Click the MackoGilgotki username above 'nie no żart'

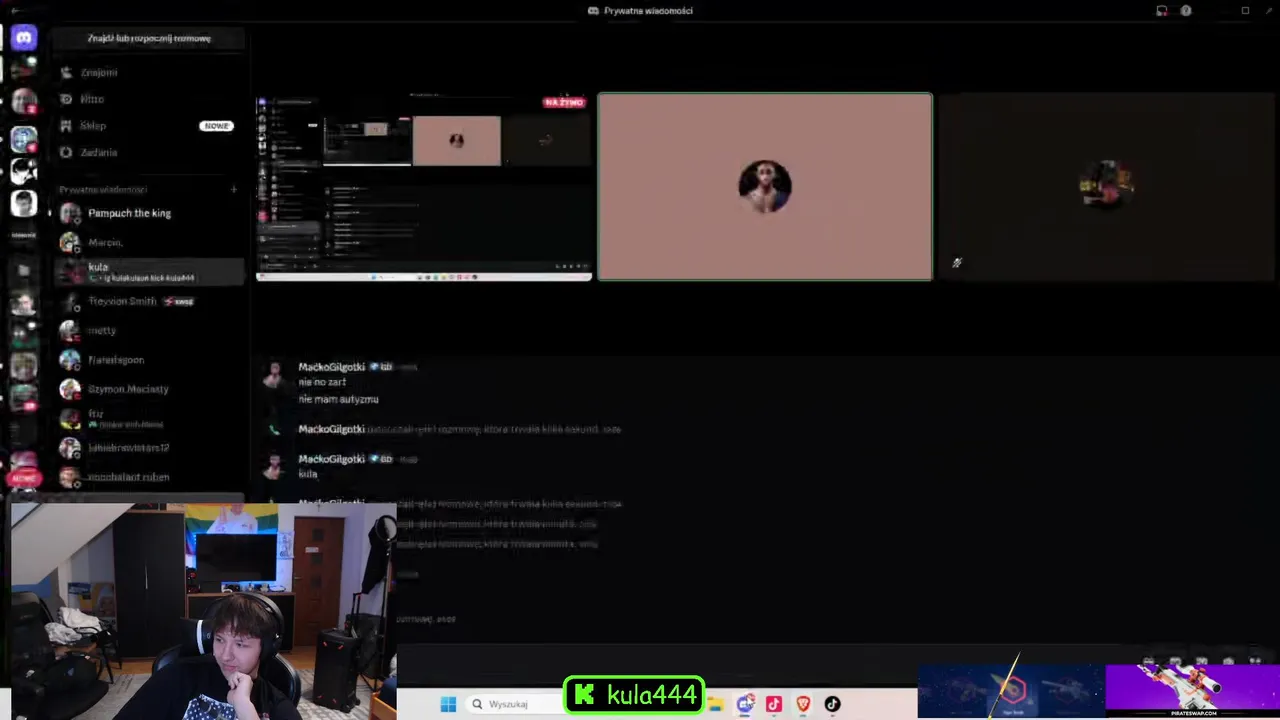point(331,367)
